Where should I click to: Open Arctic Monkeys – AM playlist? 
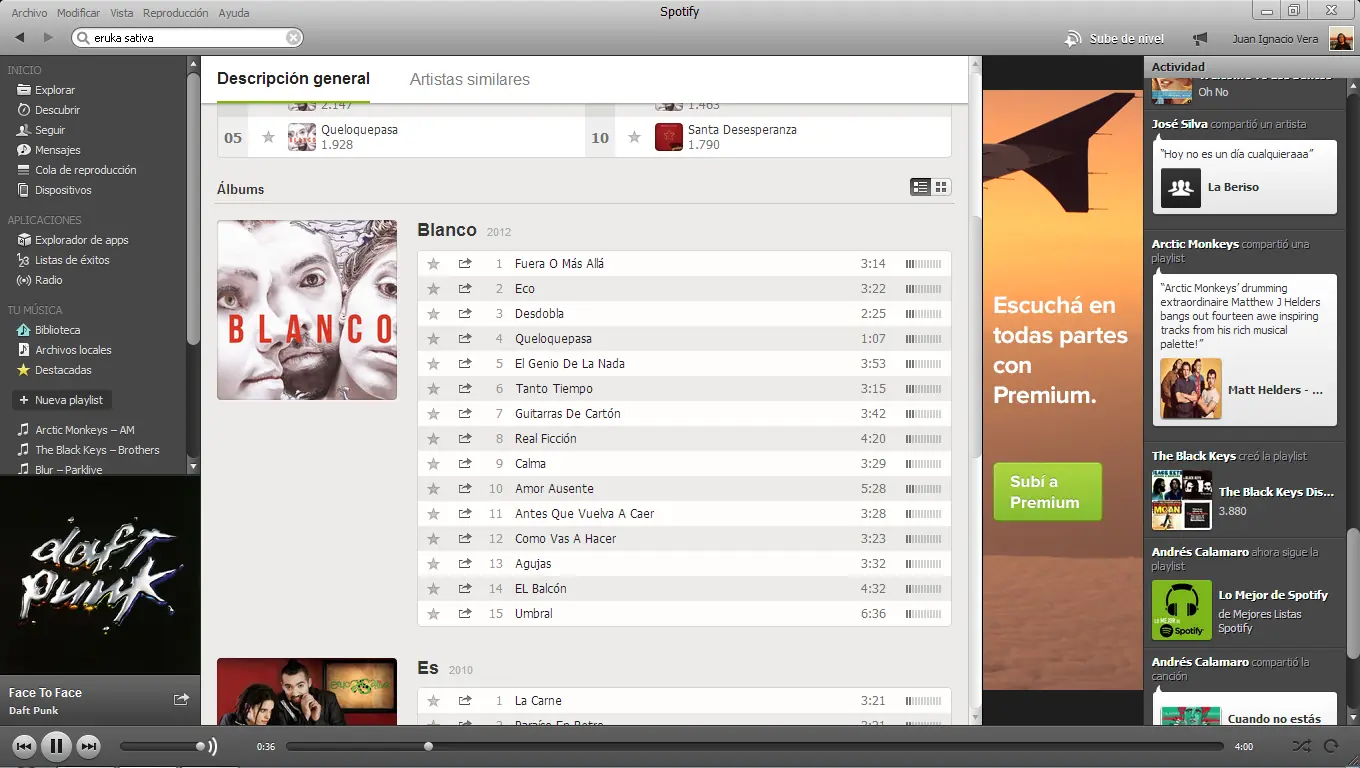(85, 430)
